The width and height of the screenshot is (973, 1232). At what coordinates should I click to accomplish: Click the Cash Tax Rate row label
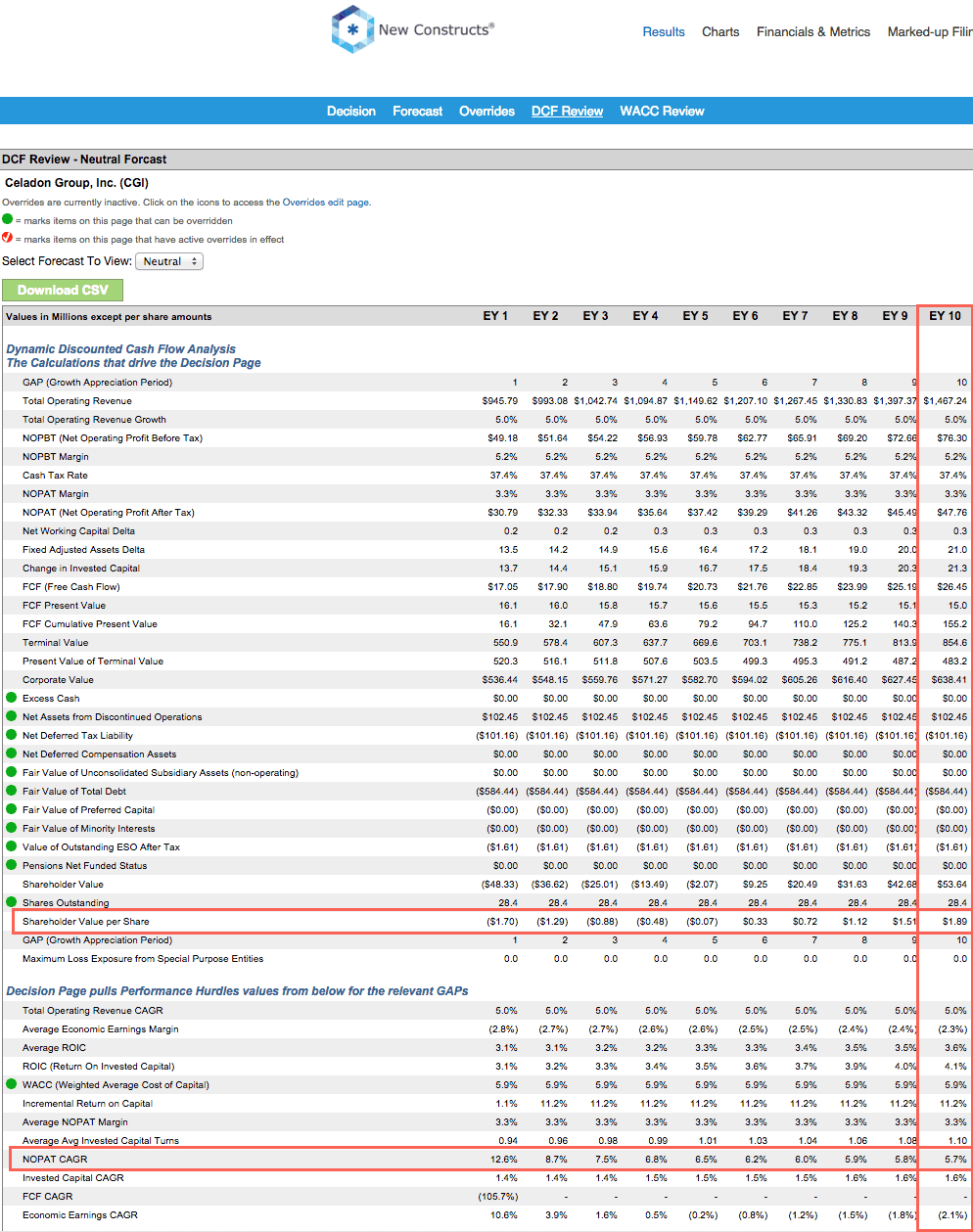point(55,476)
